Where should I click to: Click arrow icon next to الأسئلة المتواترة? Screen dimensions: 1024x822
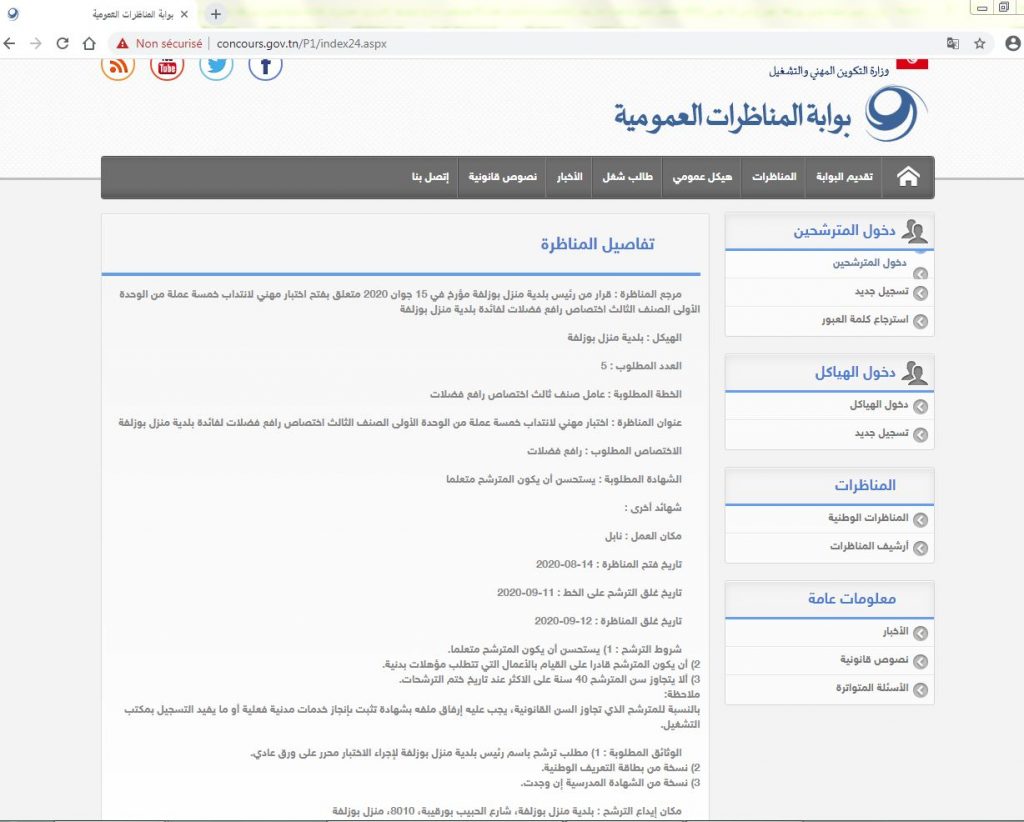pos(921,689)
